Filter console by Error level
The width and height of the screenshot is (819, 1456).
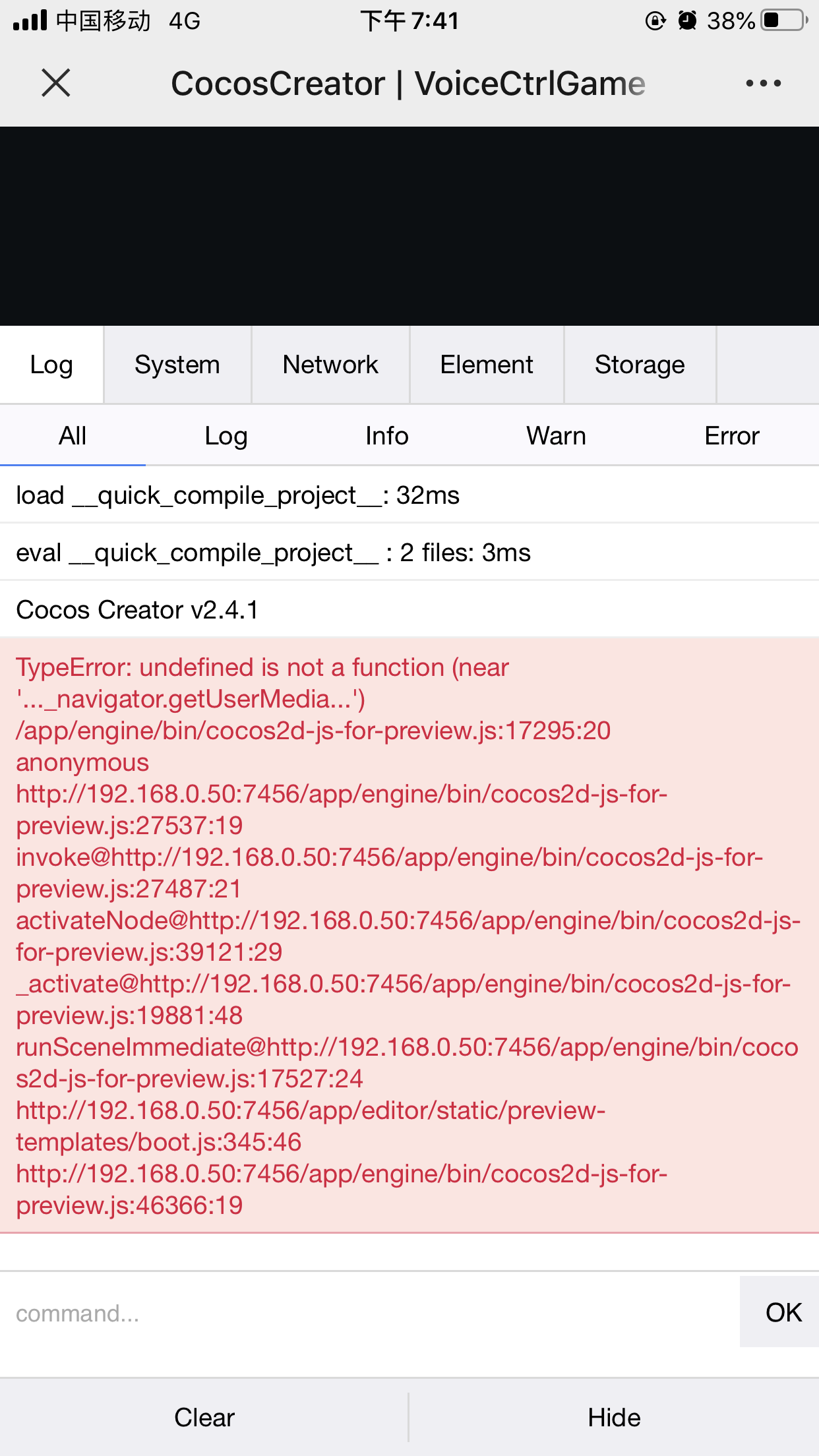731,436
